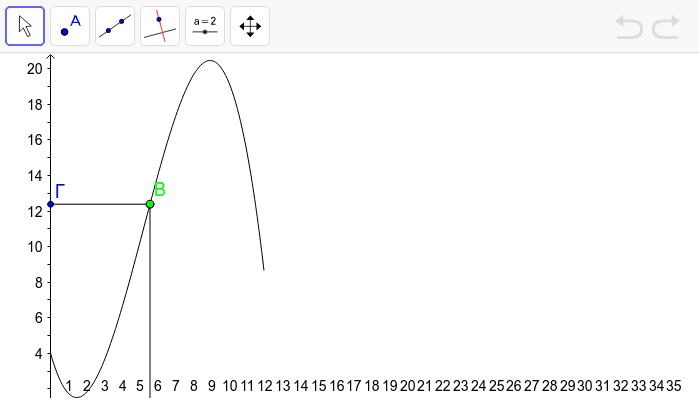Screen dimensions: 700x400
Task: Choose the Line through two points tool
Action: [115, 26]
